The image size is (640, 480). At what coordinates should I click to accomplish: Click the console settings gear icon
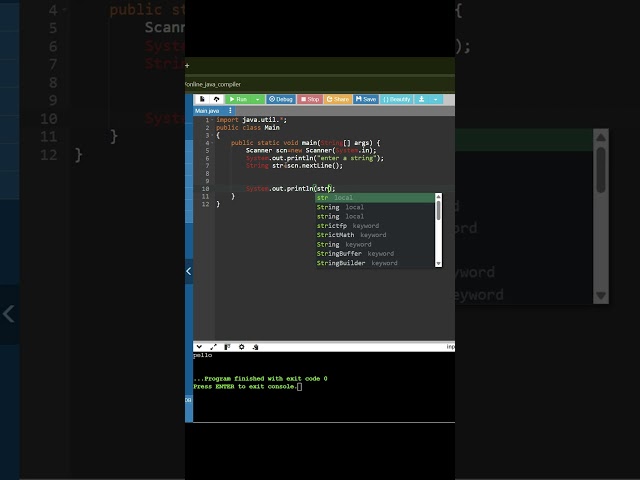241,347
